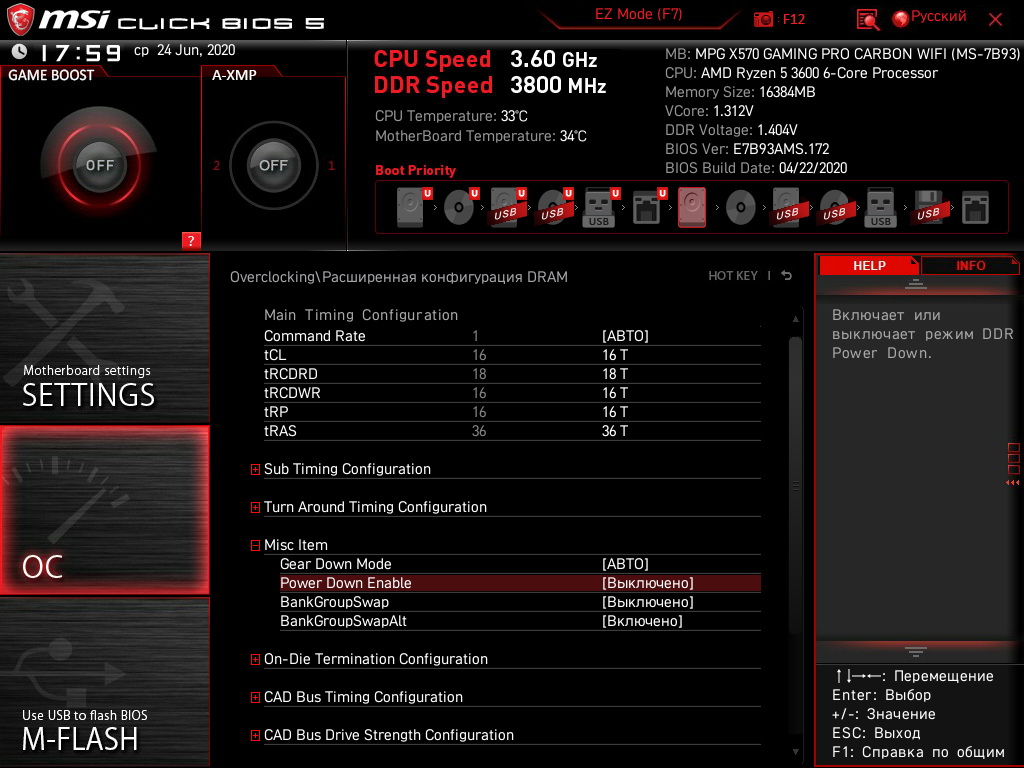This screenshot has width=1024, height=768.
Task: Select the last legacy network boot icon
Action: coord(976,208)
